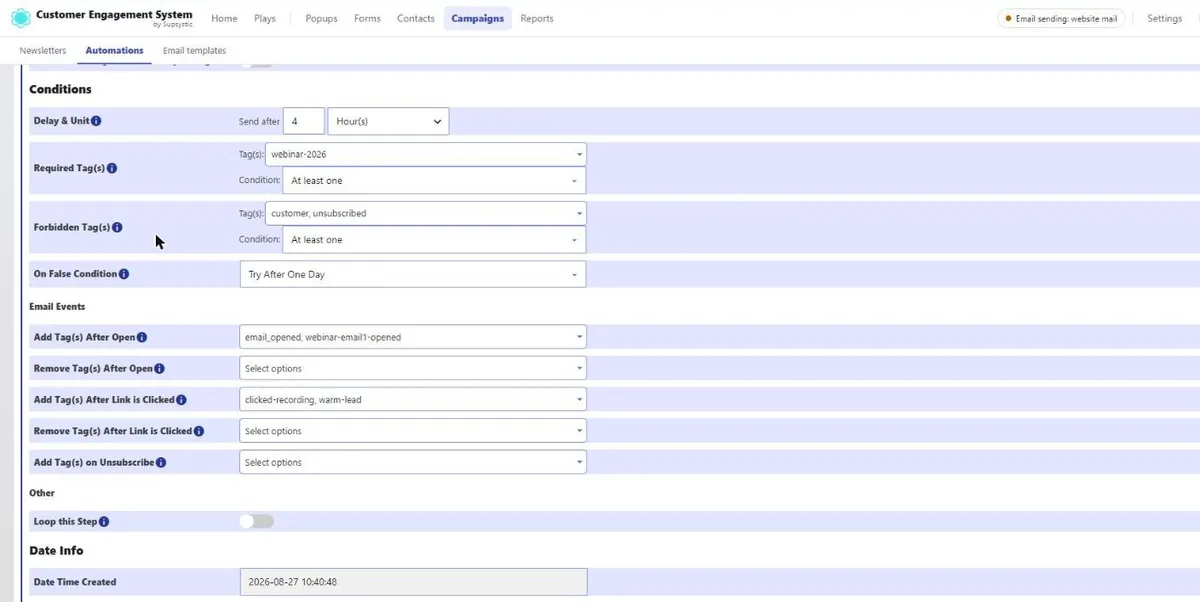Click info icon for Remove Tag(s) After Open

(159, 368)
